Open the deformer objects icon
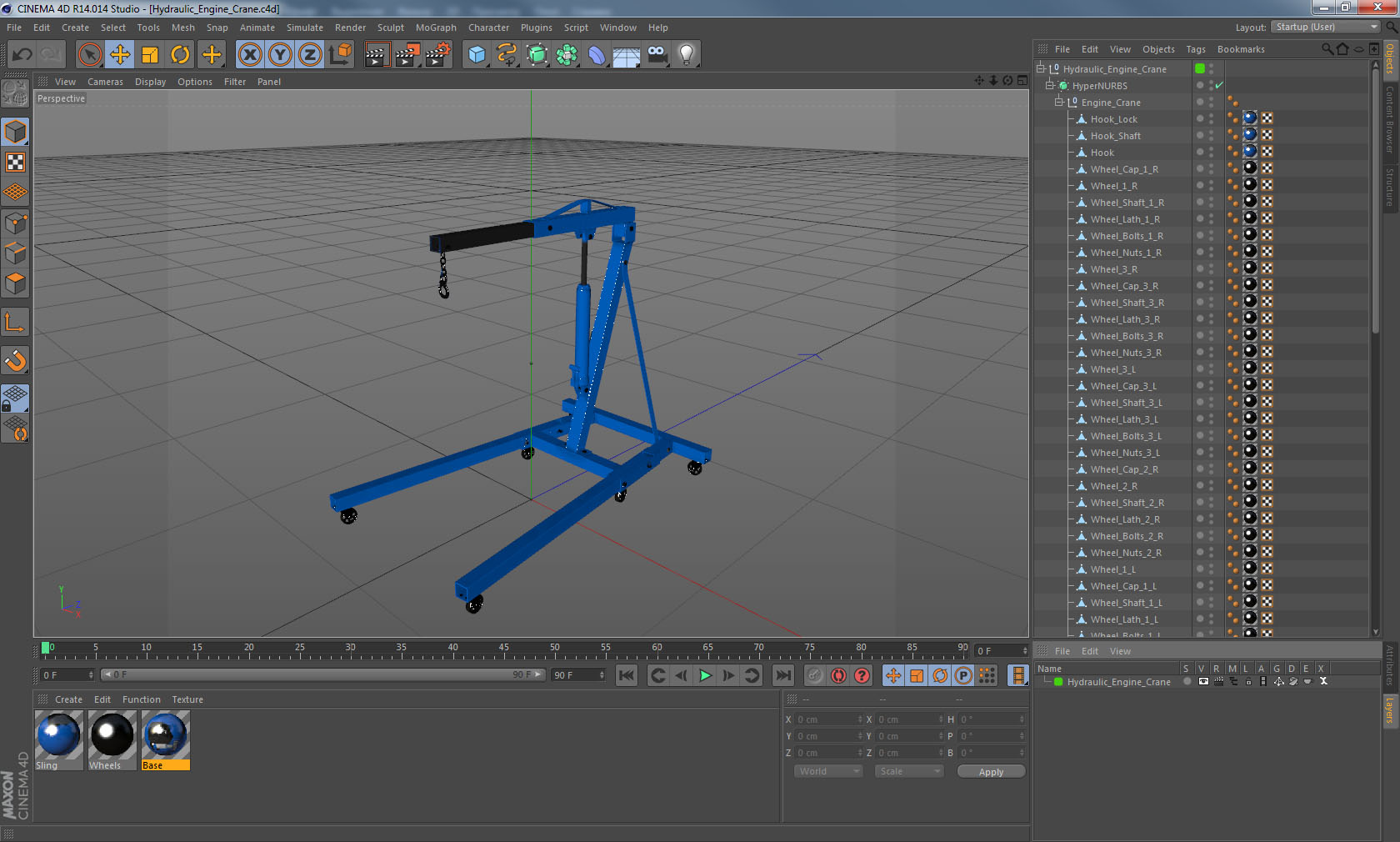This screenshot has width=1400, height=842. 597,55
